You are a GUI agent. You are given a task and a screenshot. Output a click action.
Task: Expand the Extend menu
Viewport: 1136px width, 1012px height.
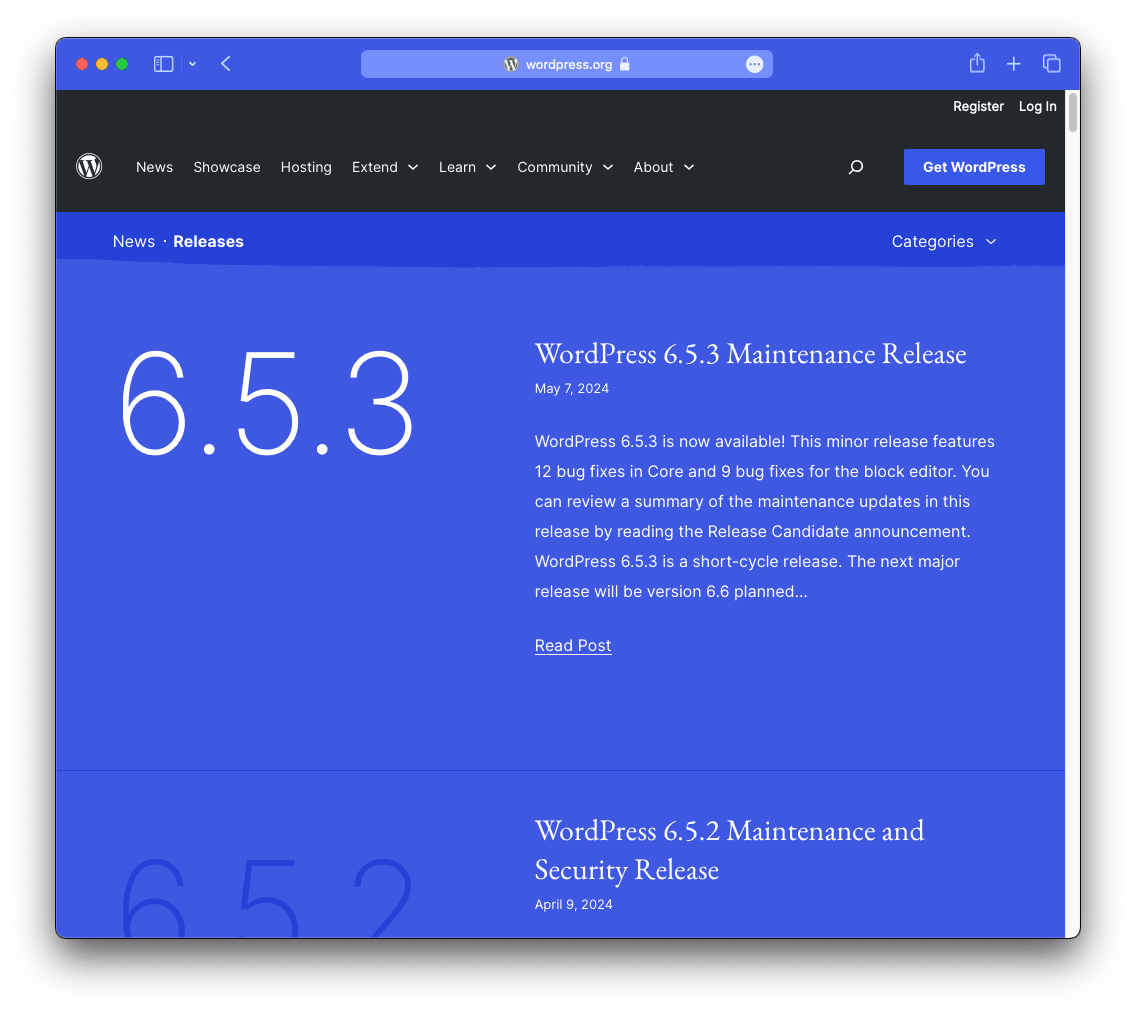pyautogui.click(x=384, y=167)
